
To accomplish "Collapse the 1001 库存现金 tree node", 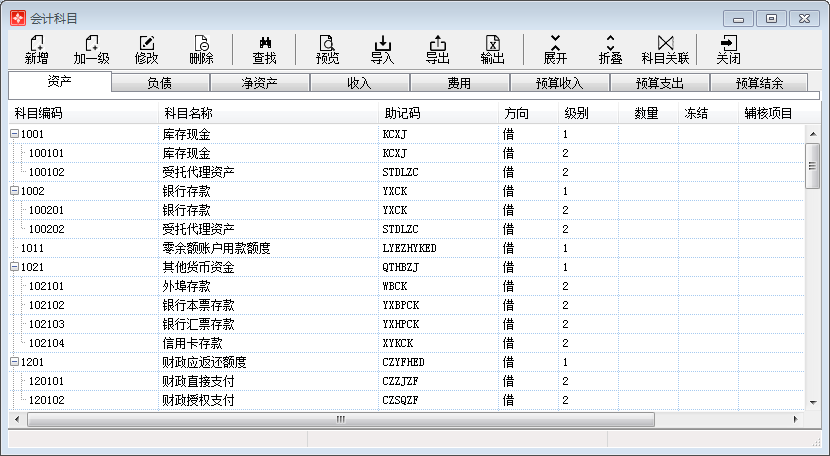I will click(14, 134).
